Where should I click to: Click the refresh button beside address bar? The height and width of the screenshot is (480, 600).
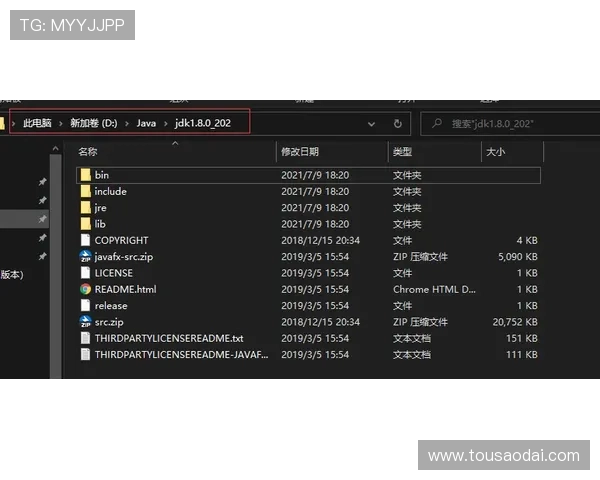397,124
